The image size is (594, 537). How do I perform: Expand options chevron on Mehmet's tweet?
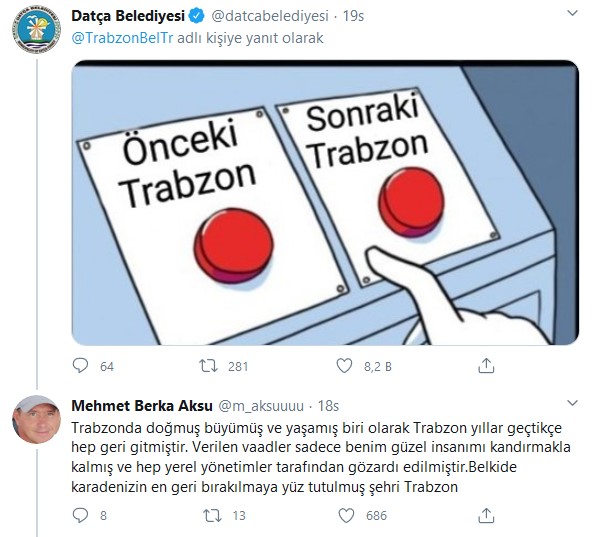(572, 403)
